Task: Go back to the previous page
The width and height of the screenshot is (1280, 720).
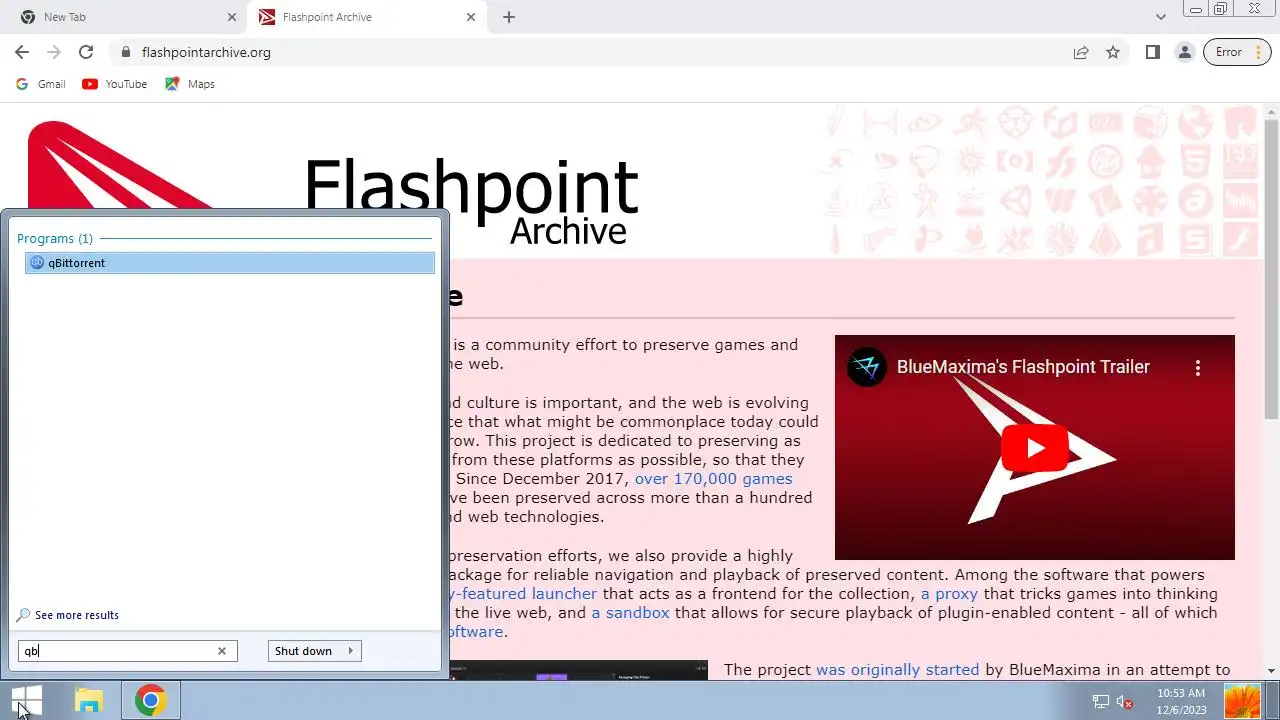Action: point(22,52)
